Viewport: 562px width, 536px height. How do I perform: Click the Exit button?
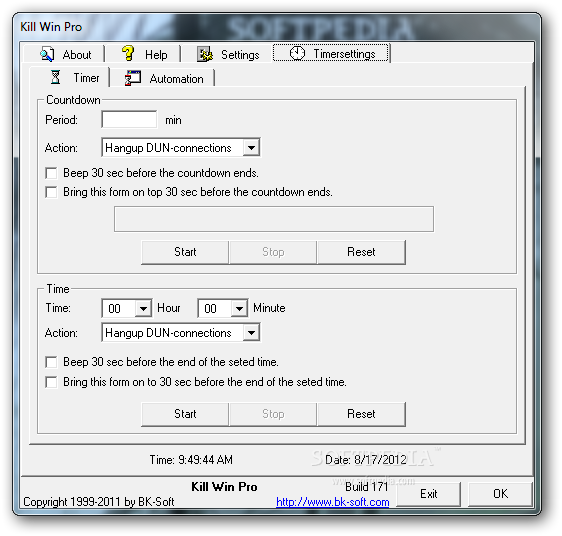click(428, 494)
